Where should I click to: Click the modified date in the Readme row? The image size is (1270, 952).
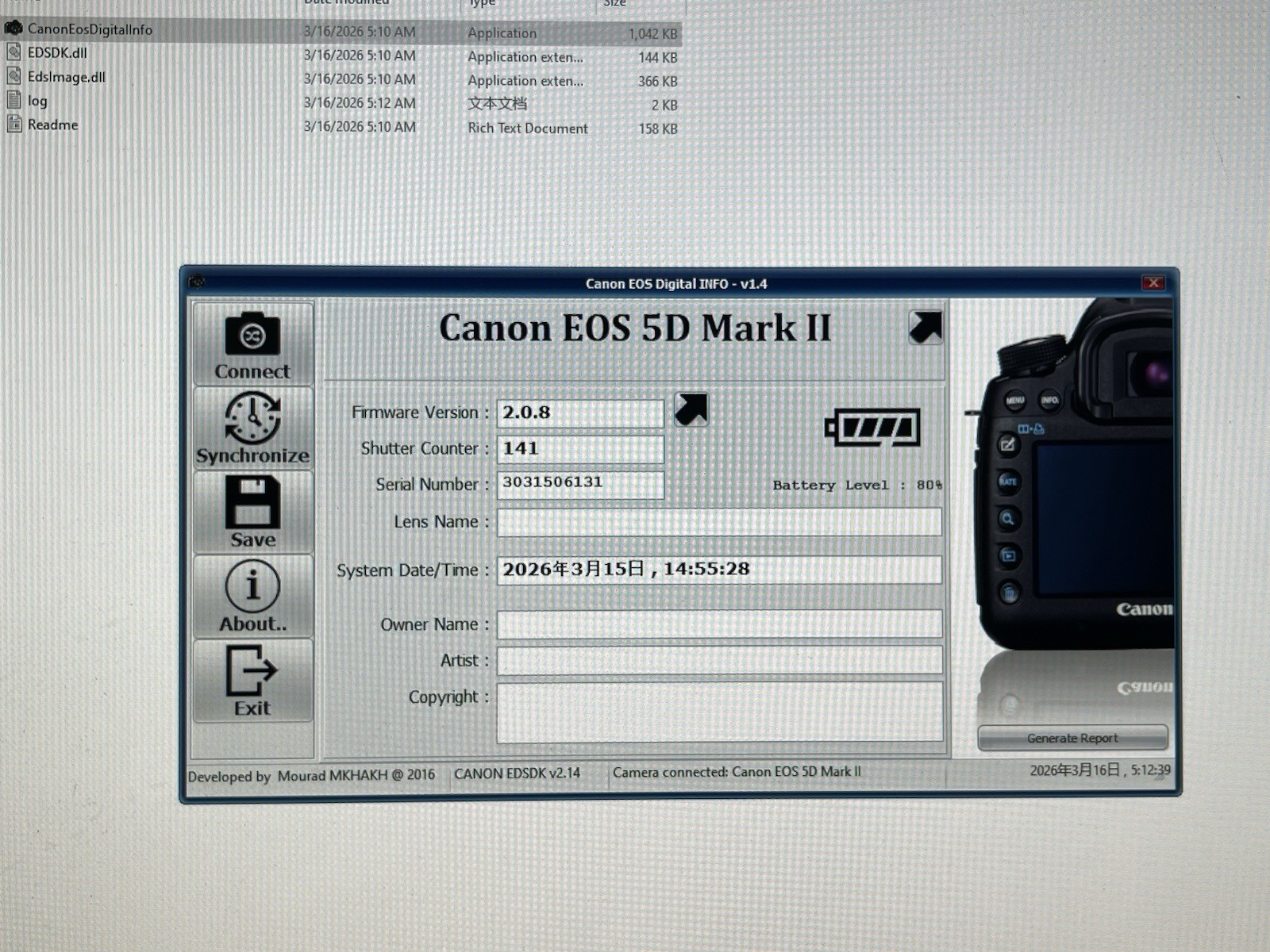pos(360,127)
